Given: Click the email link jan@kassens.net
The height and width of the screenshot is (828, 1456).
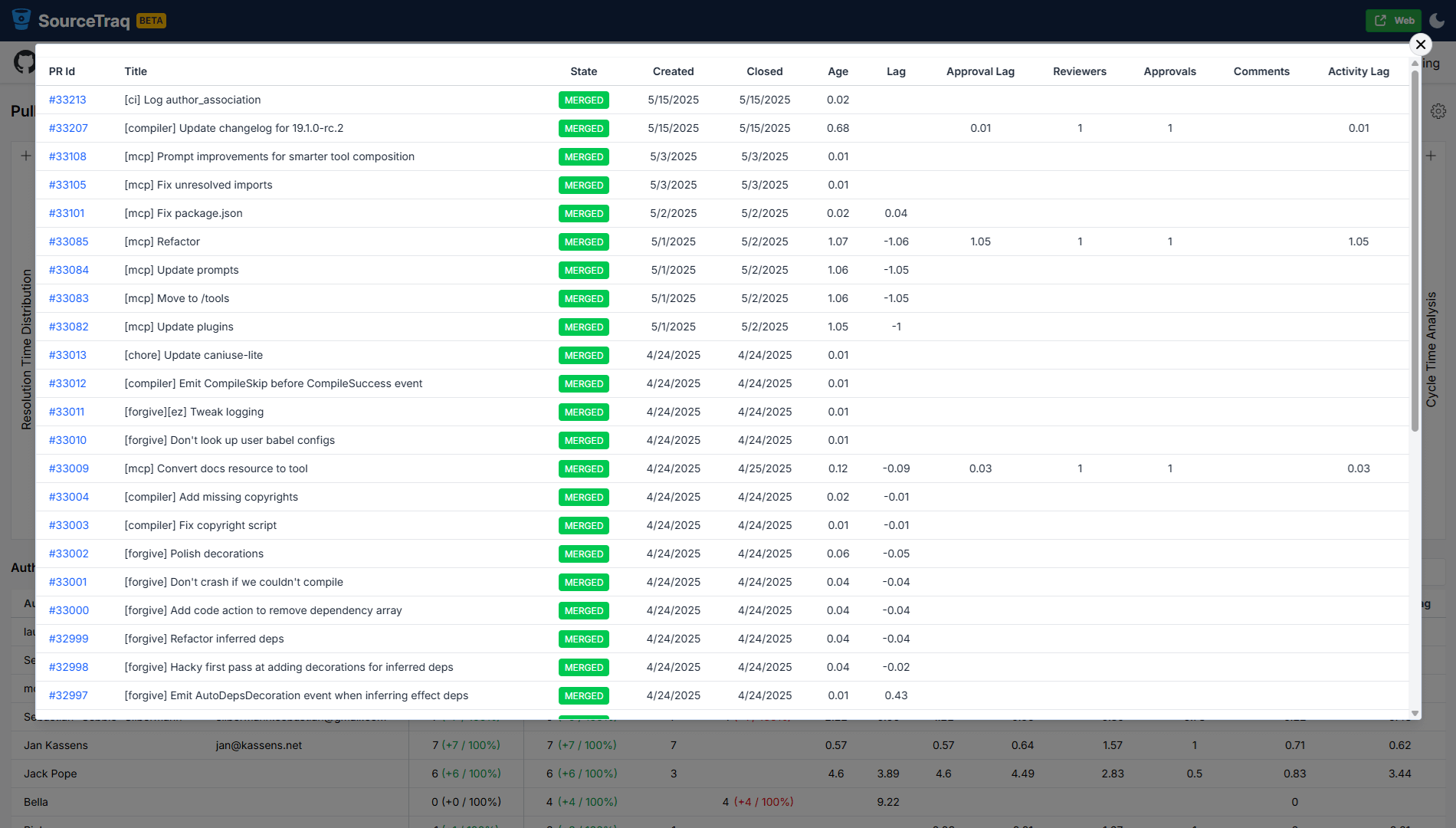Looking at the screenshot, I should pos(259,744).
